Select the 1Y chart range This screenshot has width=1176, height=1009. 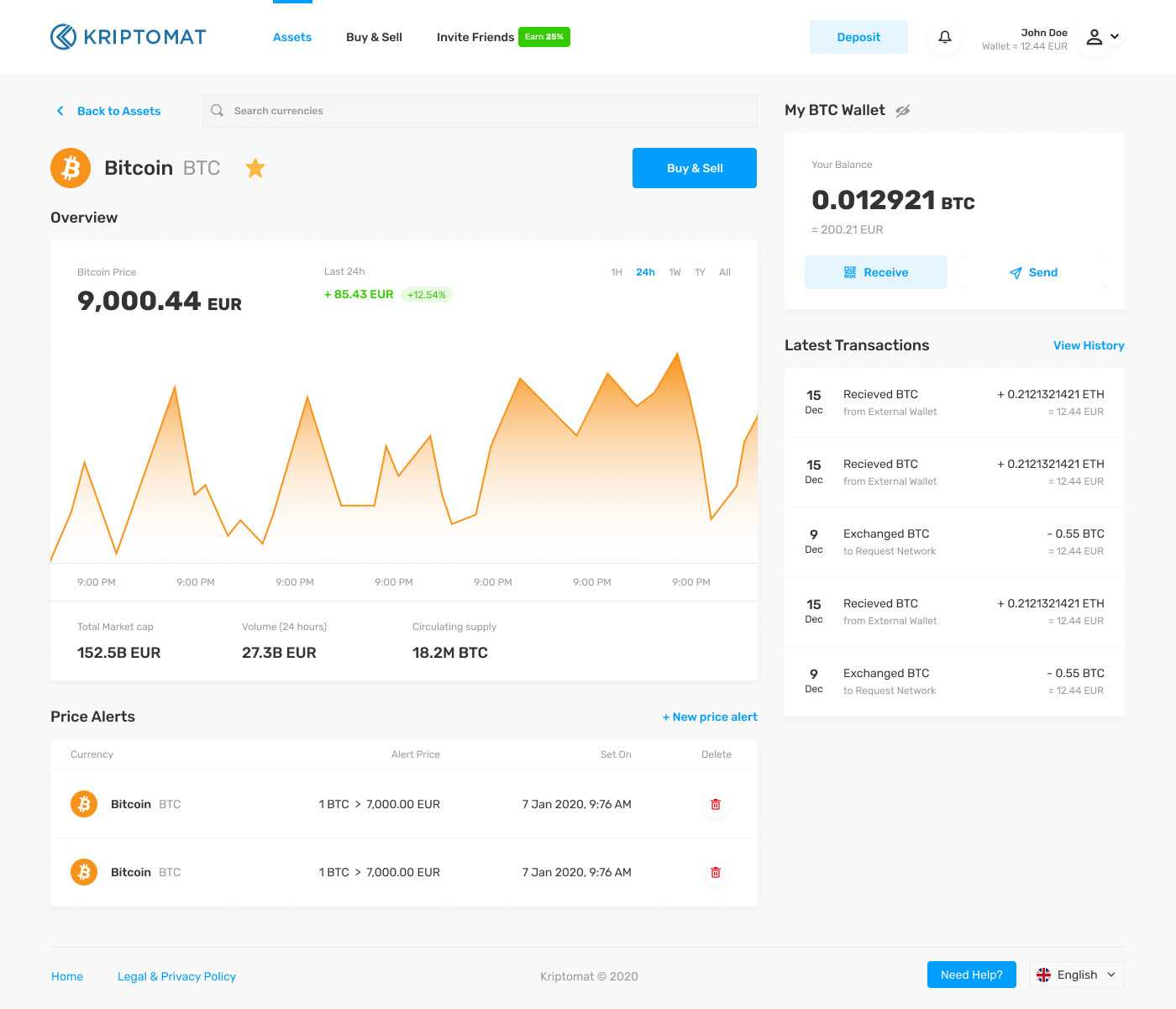700,272
